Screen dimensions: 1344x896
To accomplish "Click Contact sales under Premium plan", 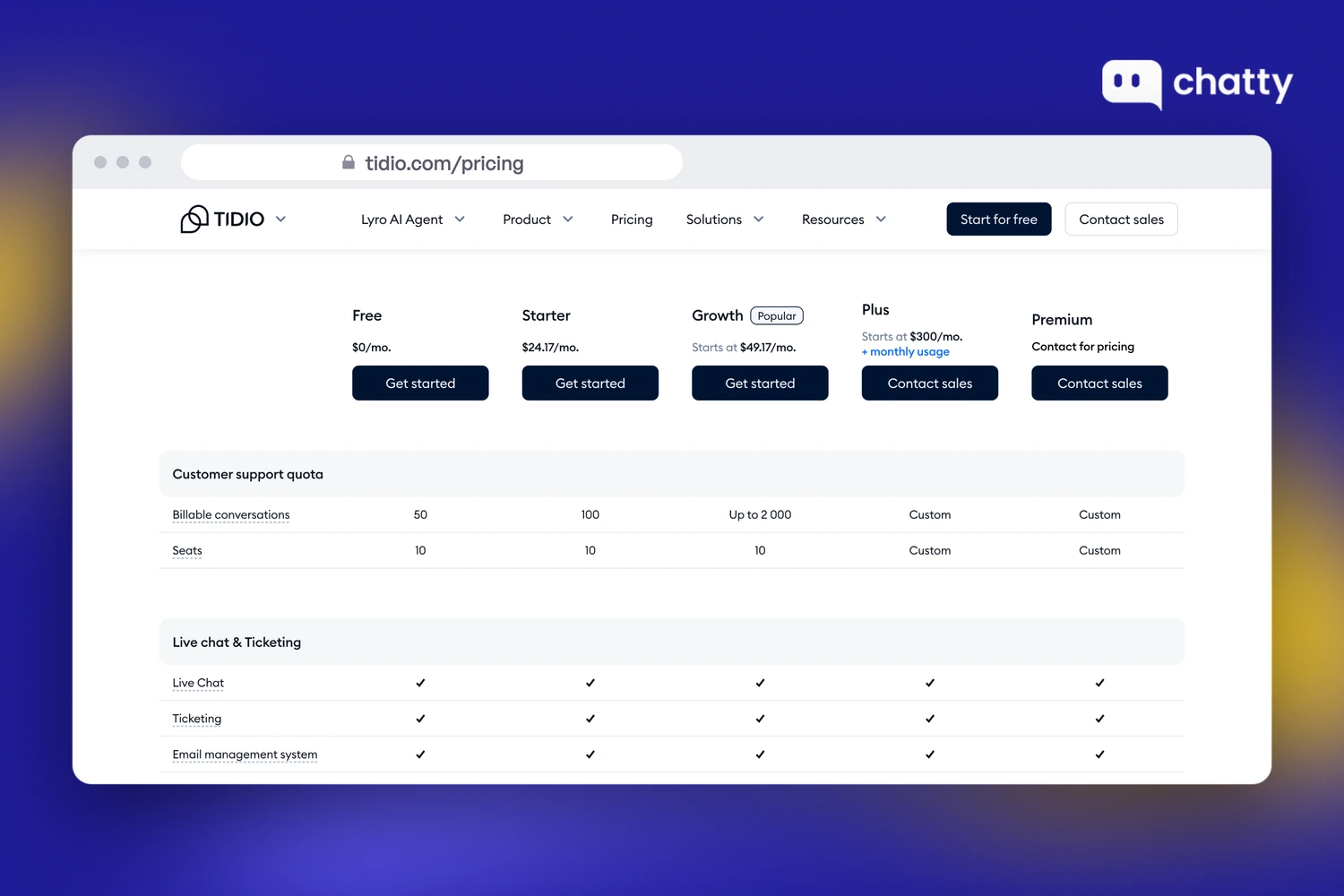I will pos(1099,383).
